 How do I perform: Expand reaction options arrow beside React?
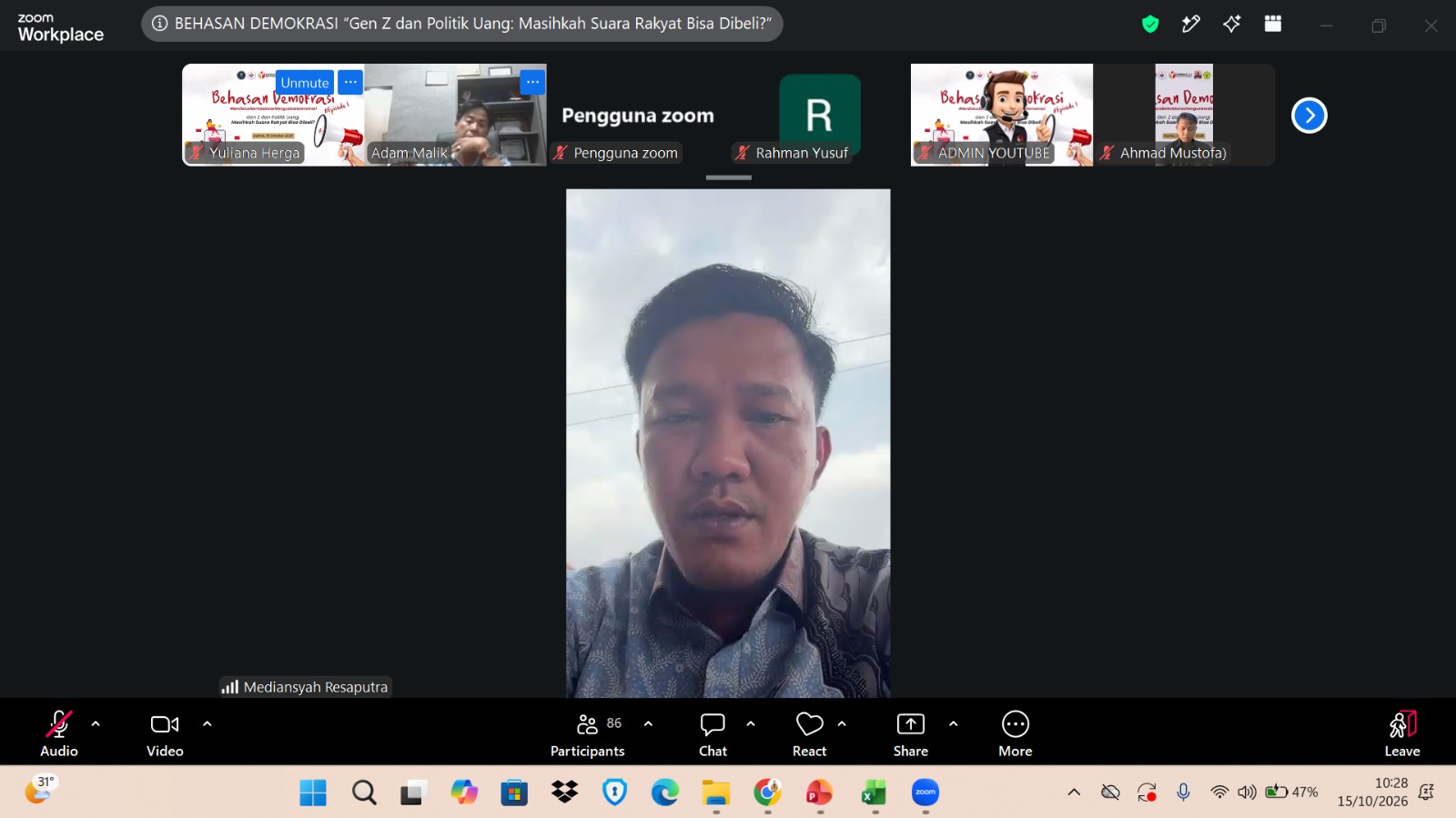[842, 724]
